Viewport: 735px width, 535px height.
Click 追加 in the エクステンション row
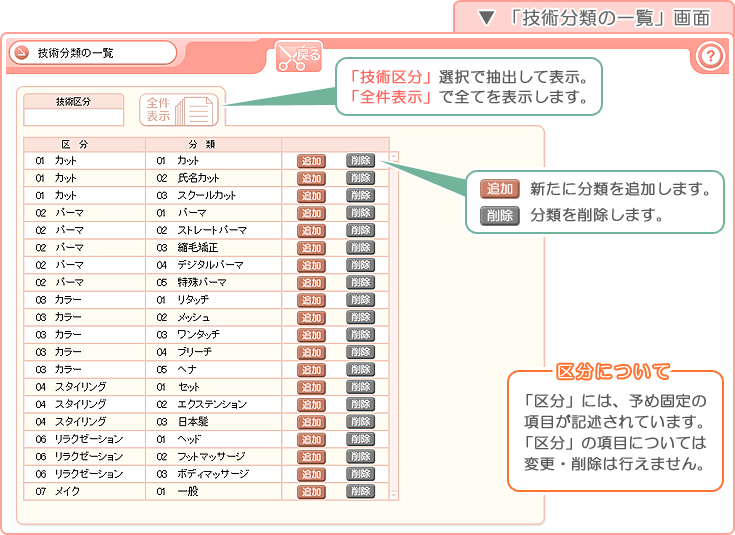click(311, 404)
